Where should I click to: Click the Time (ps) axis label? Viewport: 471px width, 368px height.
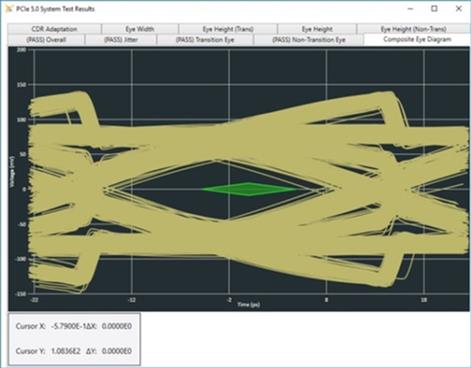click(249, 304)
